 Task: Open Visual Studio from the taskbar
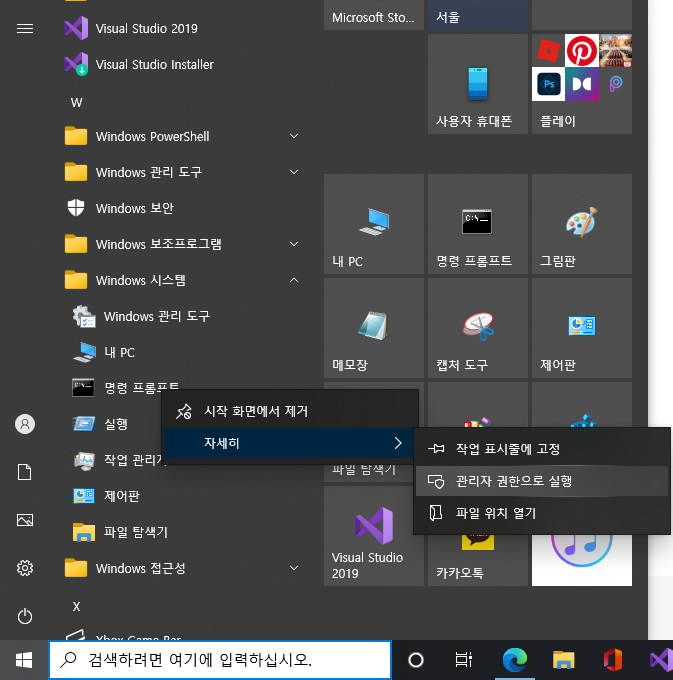[x=660, y=660]
